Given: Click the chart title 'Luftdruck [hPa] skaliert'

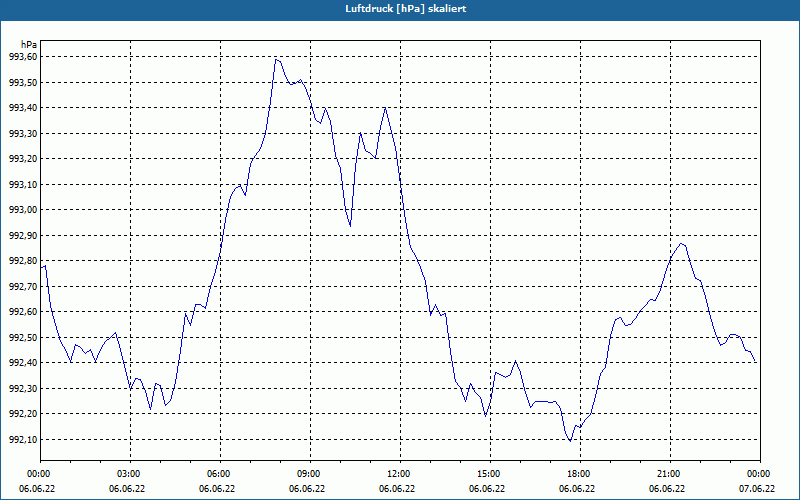Looking at the screenshot, I should [406, 9].
